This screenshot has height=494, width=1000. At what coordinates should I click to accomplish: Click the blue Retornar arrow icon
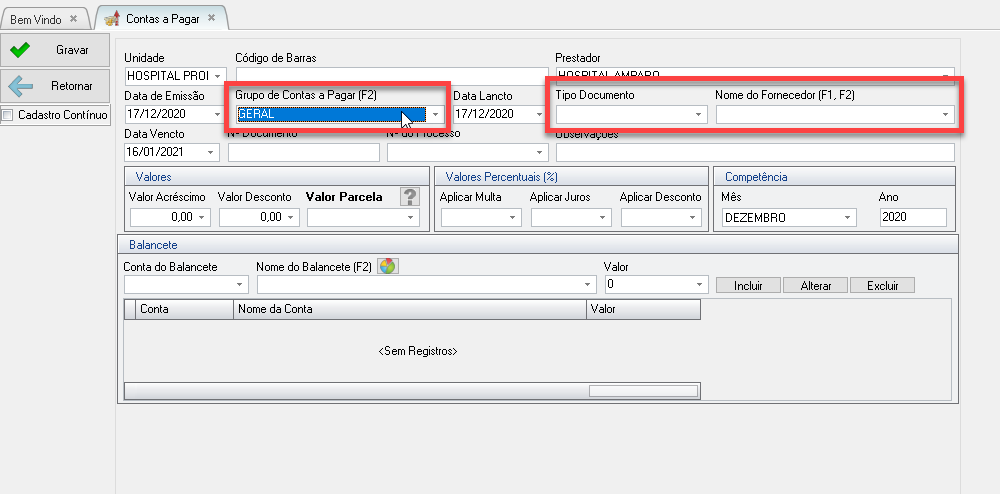(21, 86)
